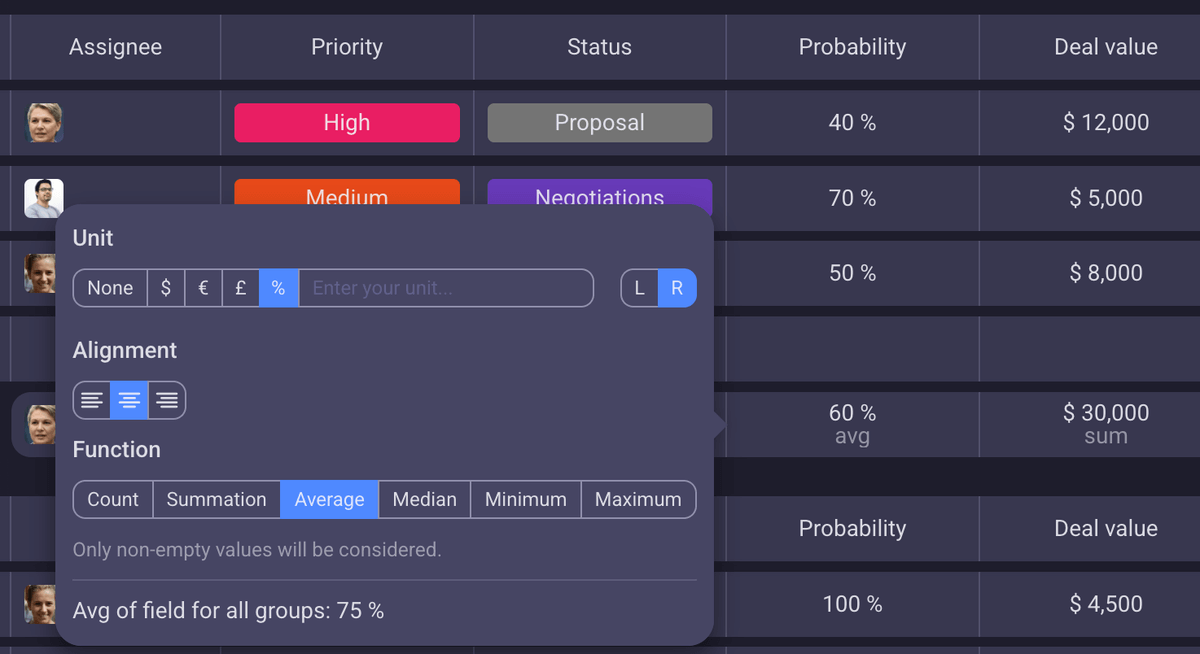Choose the Summation function
This screenshot has height=654, width=1200.
point(216,499)
